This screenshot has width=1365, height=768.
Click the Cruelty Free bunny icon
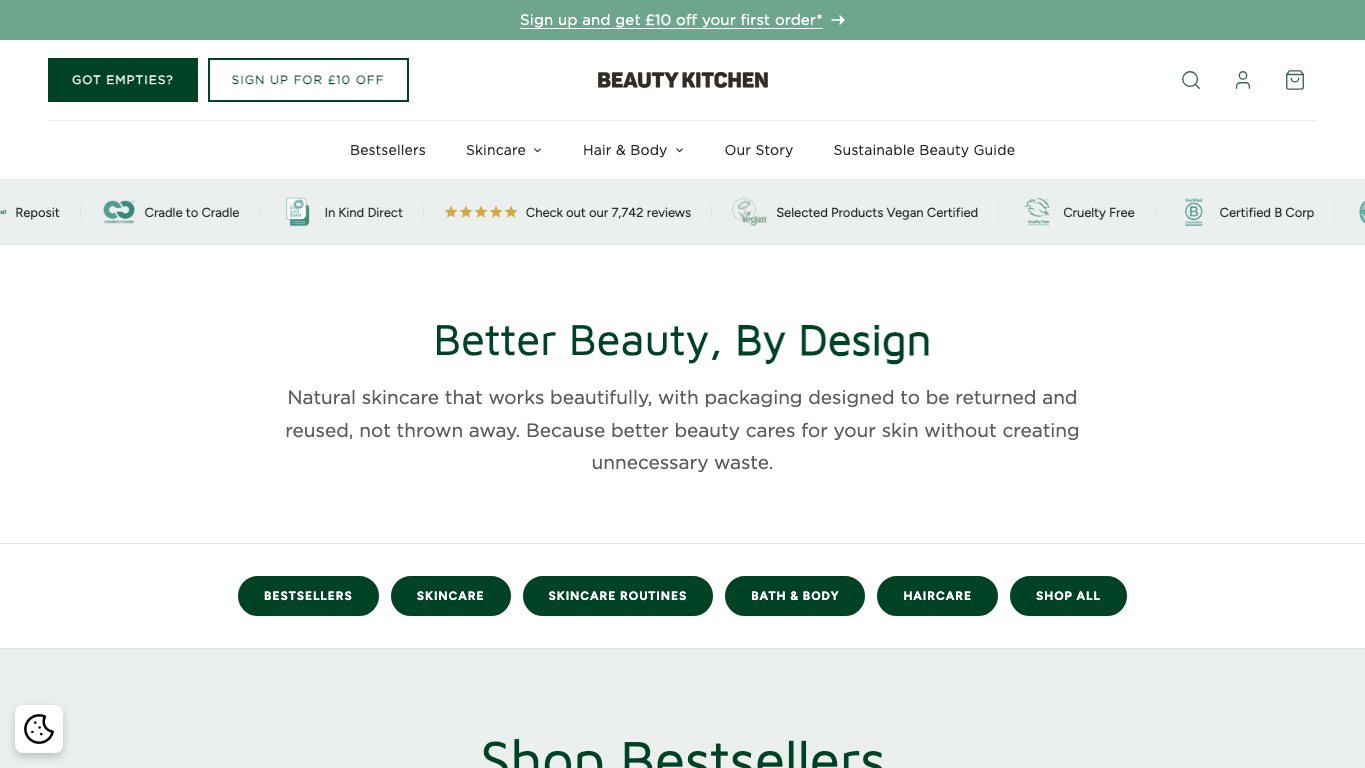pyautogui.click(x=1037, y=212)
